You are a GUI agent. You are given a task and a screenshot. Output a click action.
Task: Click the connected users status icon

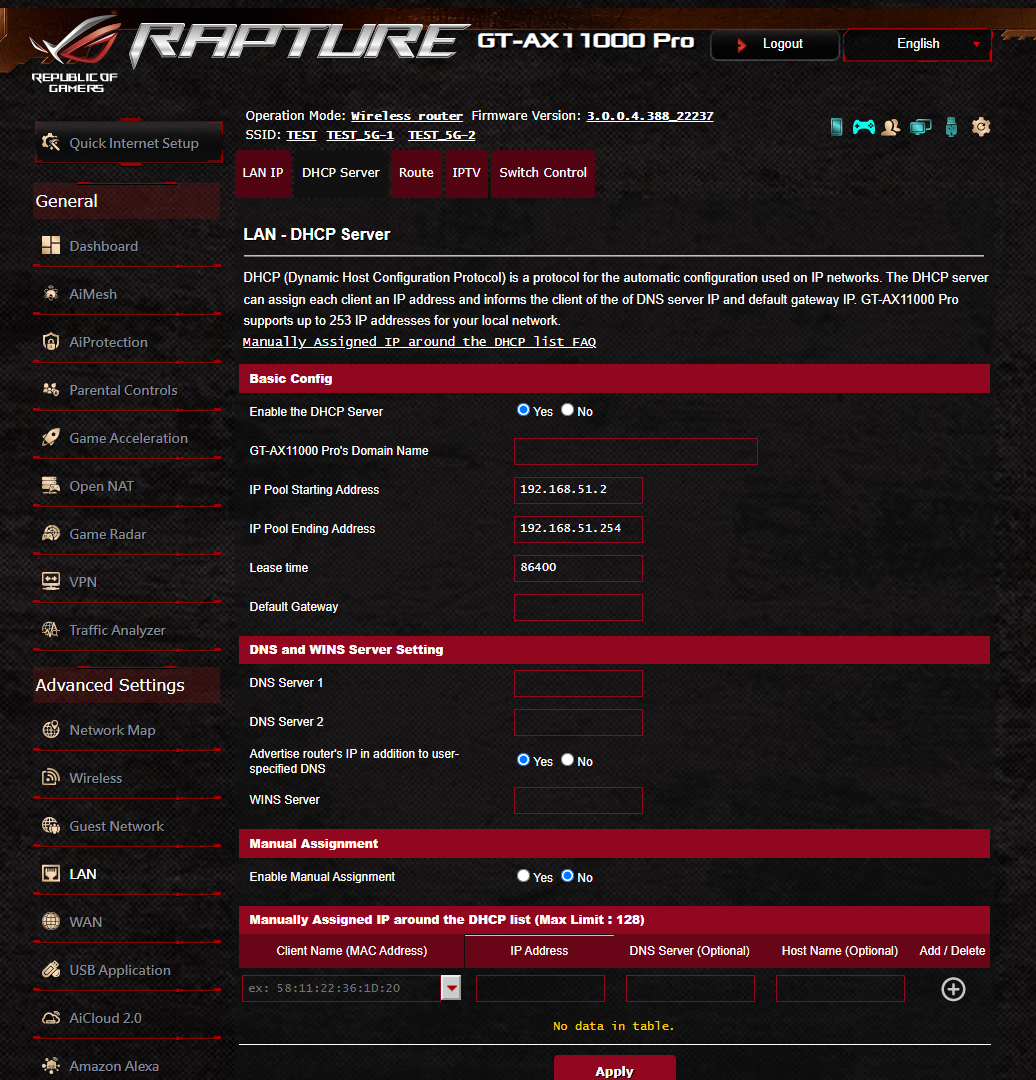pos(891,127)
